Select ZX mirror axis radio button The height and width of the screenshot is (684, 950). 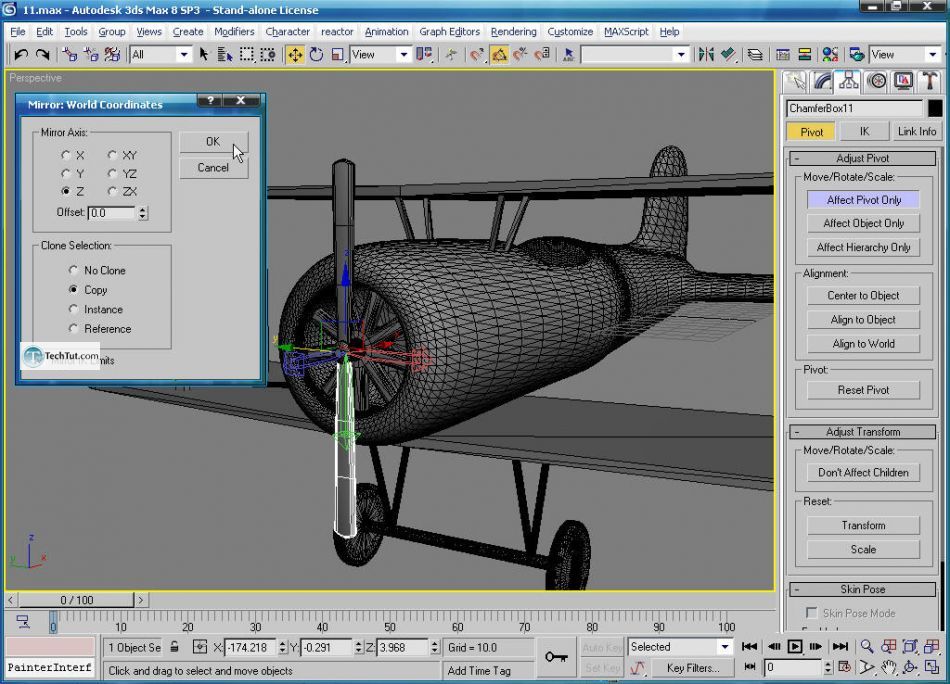pos(112,191)
